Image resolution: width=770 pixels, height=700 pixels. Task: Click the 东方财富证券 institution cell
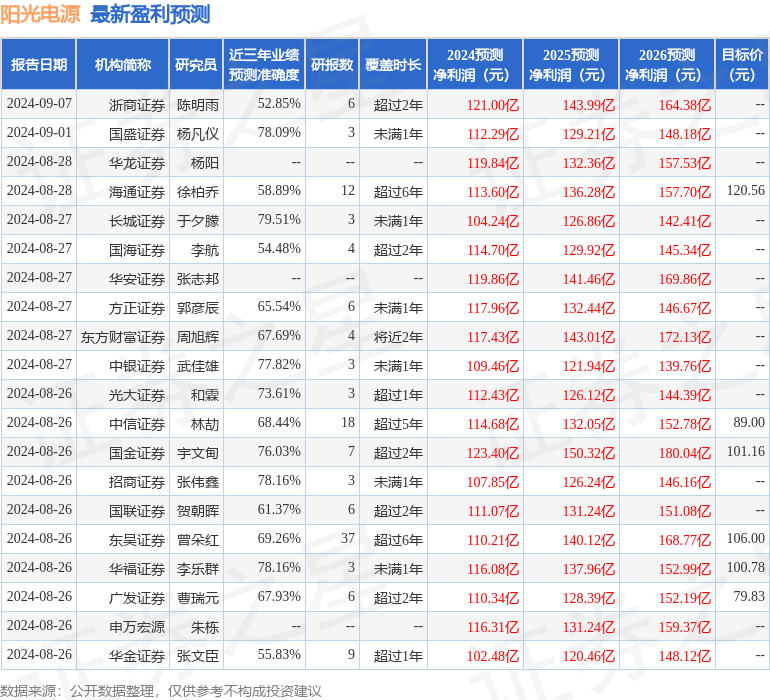point(123,337)
